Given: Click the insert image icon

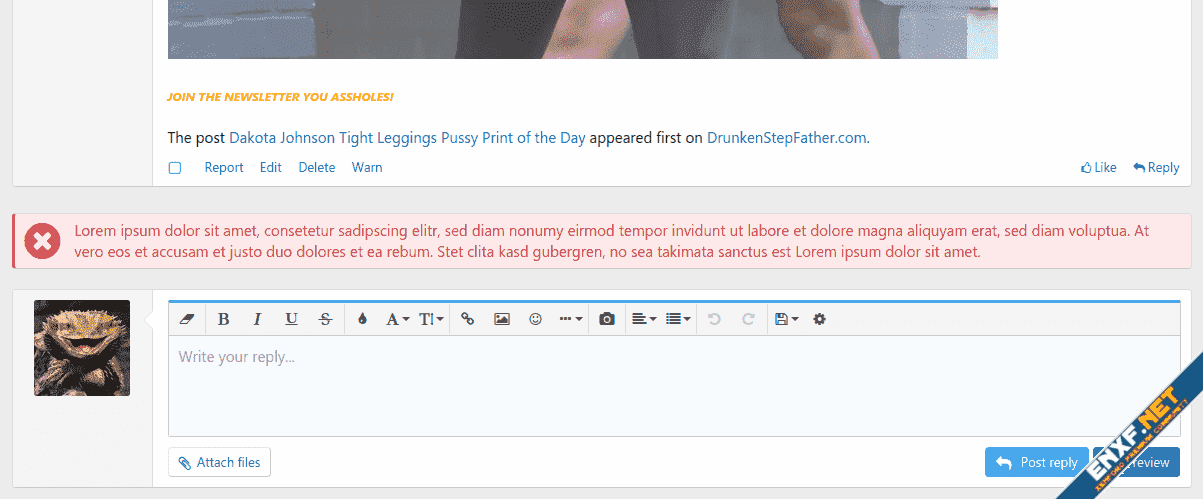Looking at the screenshot, I should click(x=502, y=319).
